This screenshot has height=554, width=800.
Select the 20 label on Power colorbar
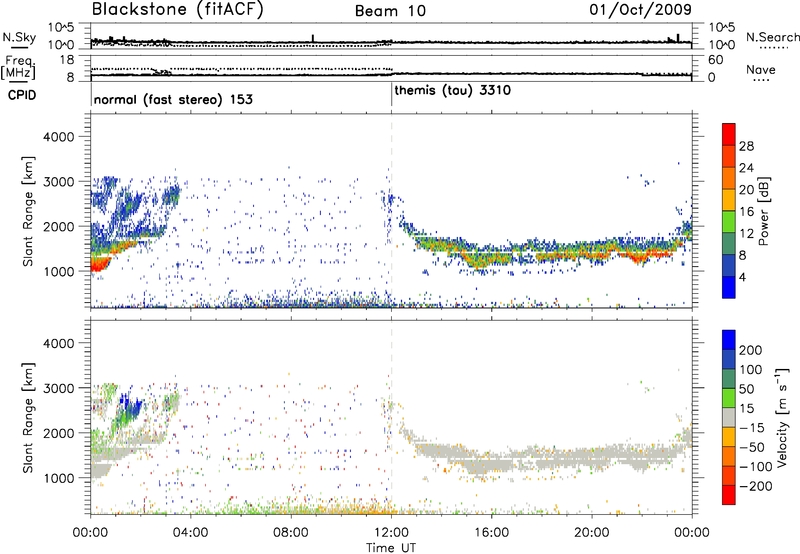746,190
